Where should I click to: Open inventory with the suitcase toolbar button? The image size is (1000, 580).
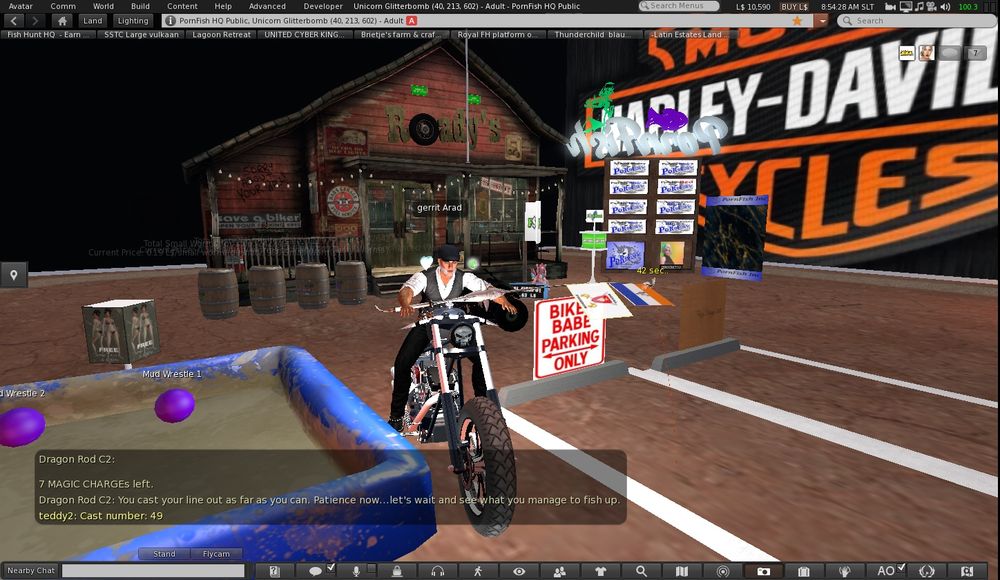pos(804,571)
